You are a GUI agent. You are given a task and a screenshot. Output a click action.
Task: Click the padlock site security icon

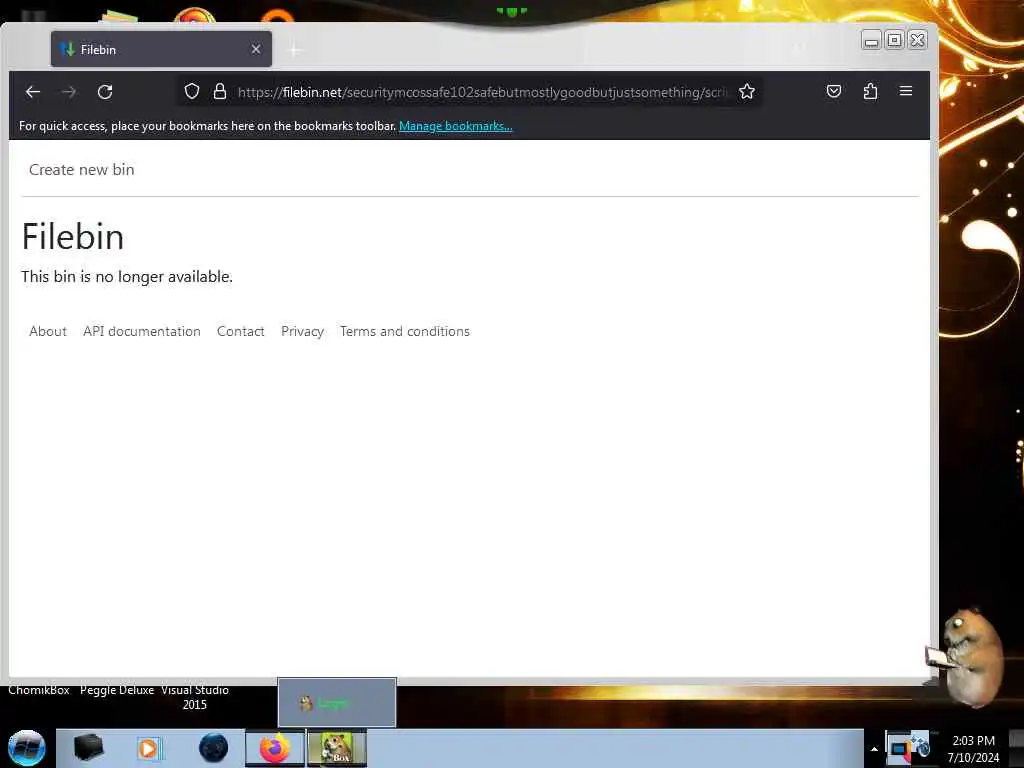click(x=220, y=91)
